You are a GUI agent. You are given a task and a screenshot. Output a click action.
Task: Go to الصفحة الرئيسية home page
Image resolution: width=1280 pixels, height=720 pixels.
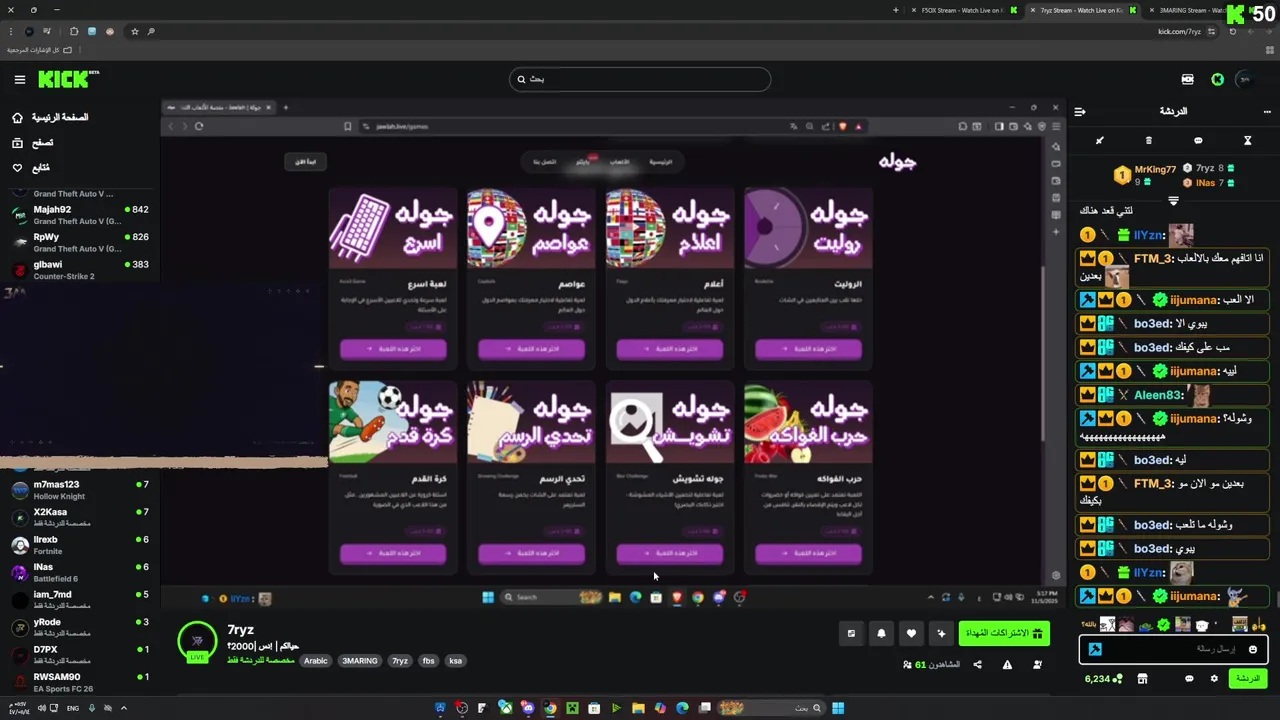coord(50,117)
